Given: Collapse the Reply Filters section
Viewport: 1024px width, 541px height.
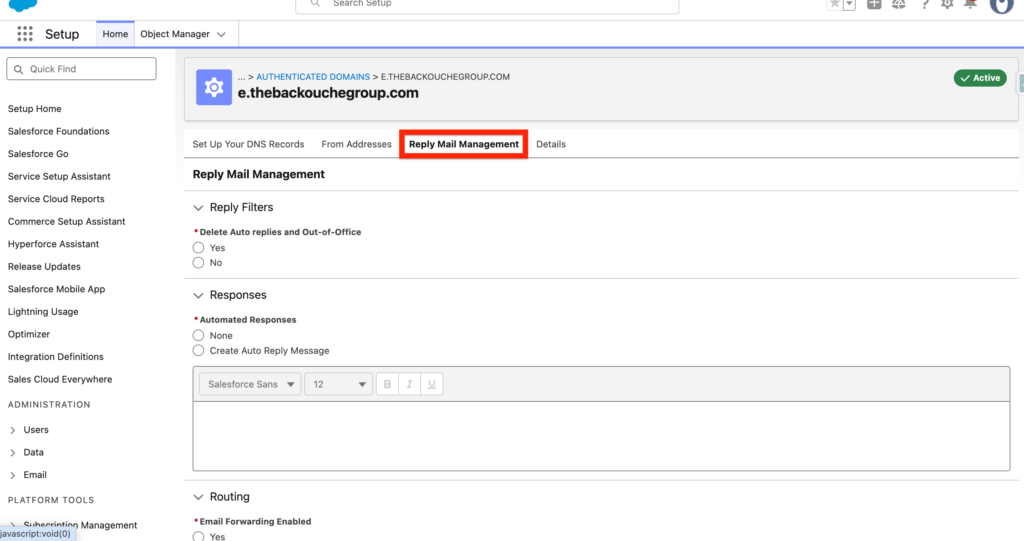Looking at the screenshot, I should tap(198, 208).
